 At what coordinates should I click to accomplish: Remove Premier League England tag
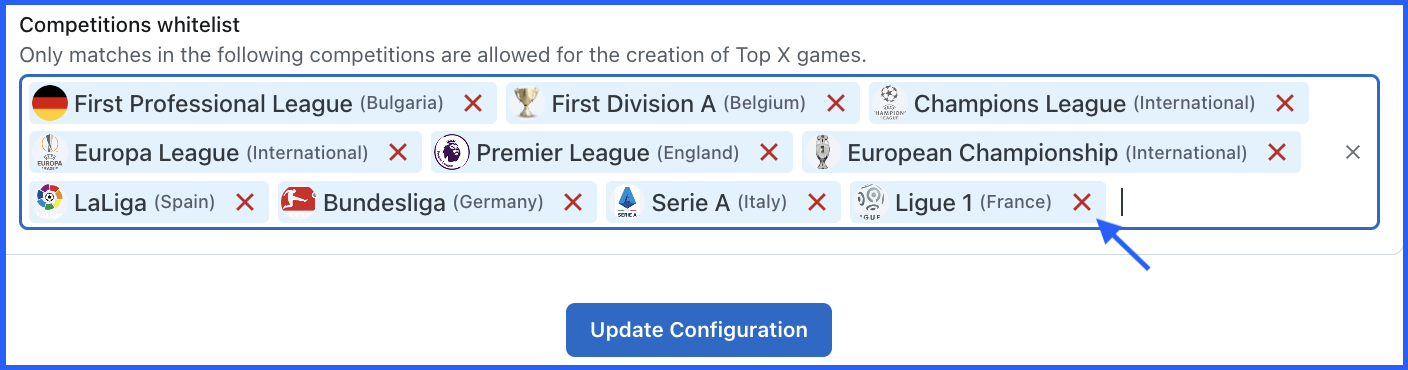(769, 152)
